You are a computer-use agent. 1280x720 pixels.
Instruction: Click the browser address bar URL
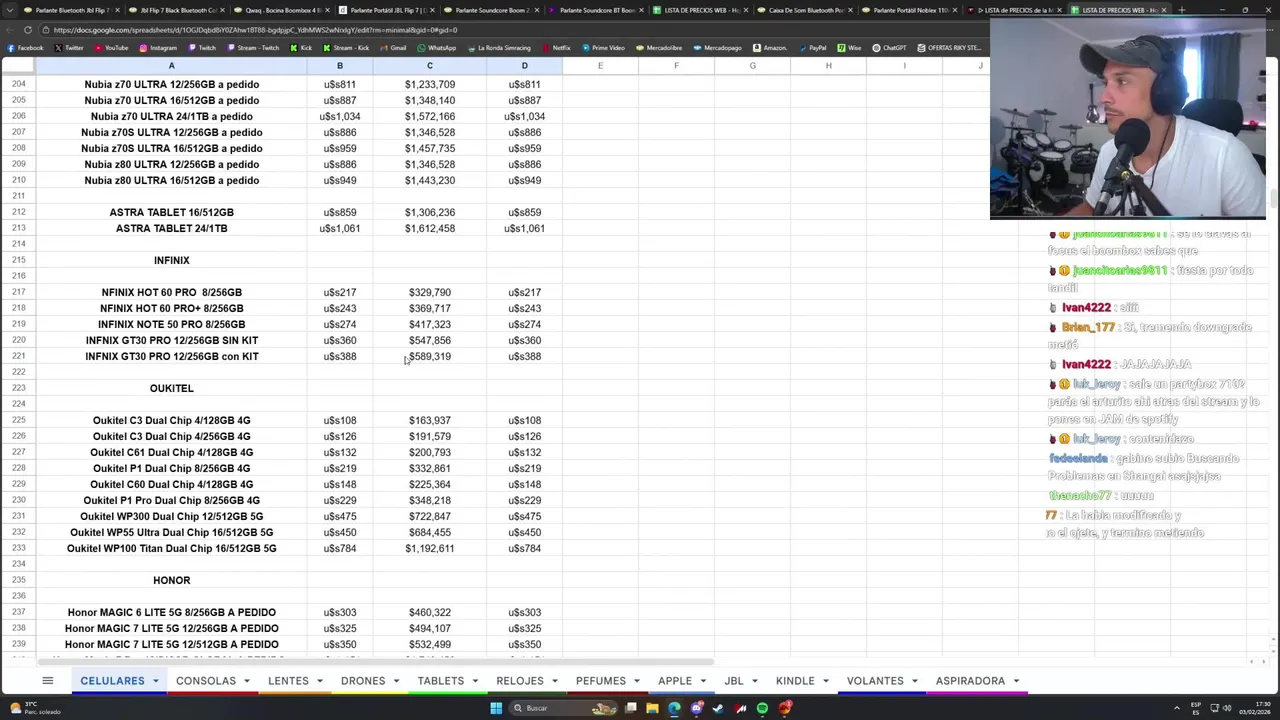coord(255,30)
